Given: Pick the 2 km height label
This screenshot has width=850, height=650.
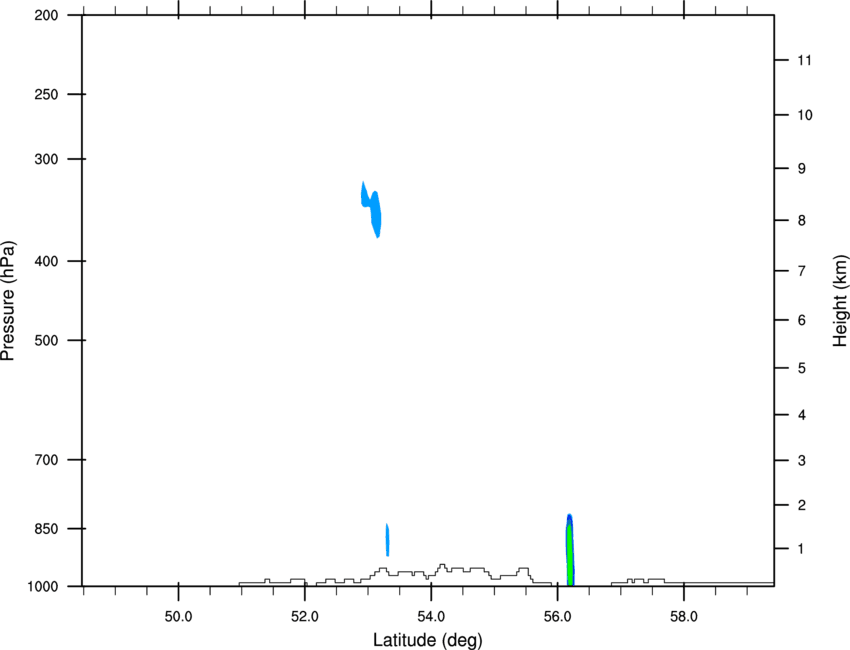Looking at the screenshot, I should pos(802,505).
